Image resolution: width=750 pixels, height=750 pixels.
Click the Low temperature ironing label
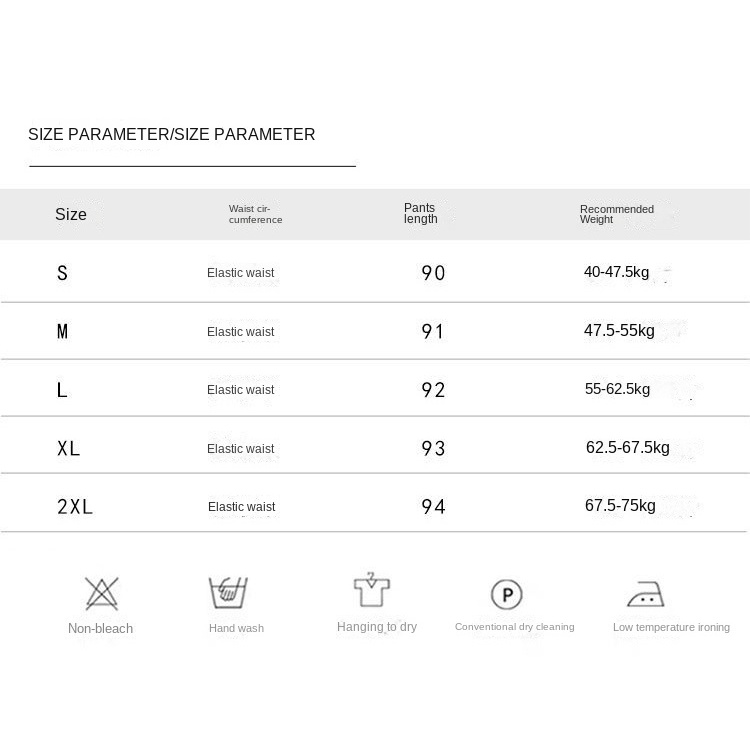(x=671, y=627)
